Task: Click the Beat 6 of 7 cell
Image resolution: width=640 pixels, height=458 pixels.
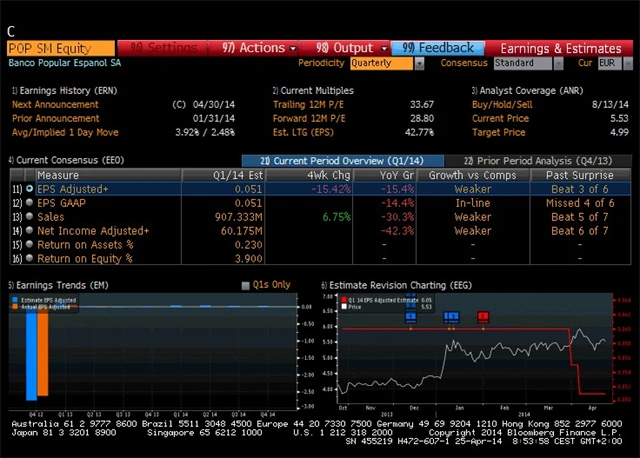Action: tap(580, 231)
